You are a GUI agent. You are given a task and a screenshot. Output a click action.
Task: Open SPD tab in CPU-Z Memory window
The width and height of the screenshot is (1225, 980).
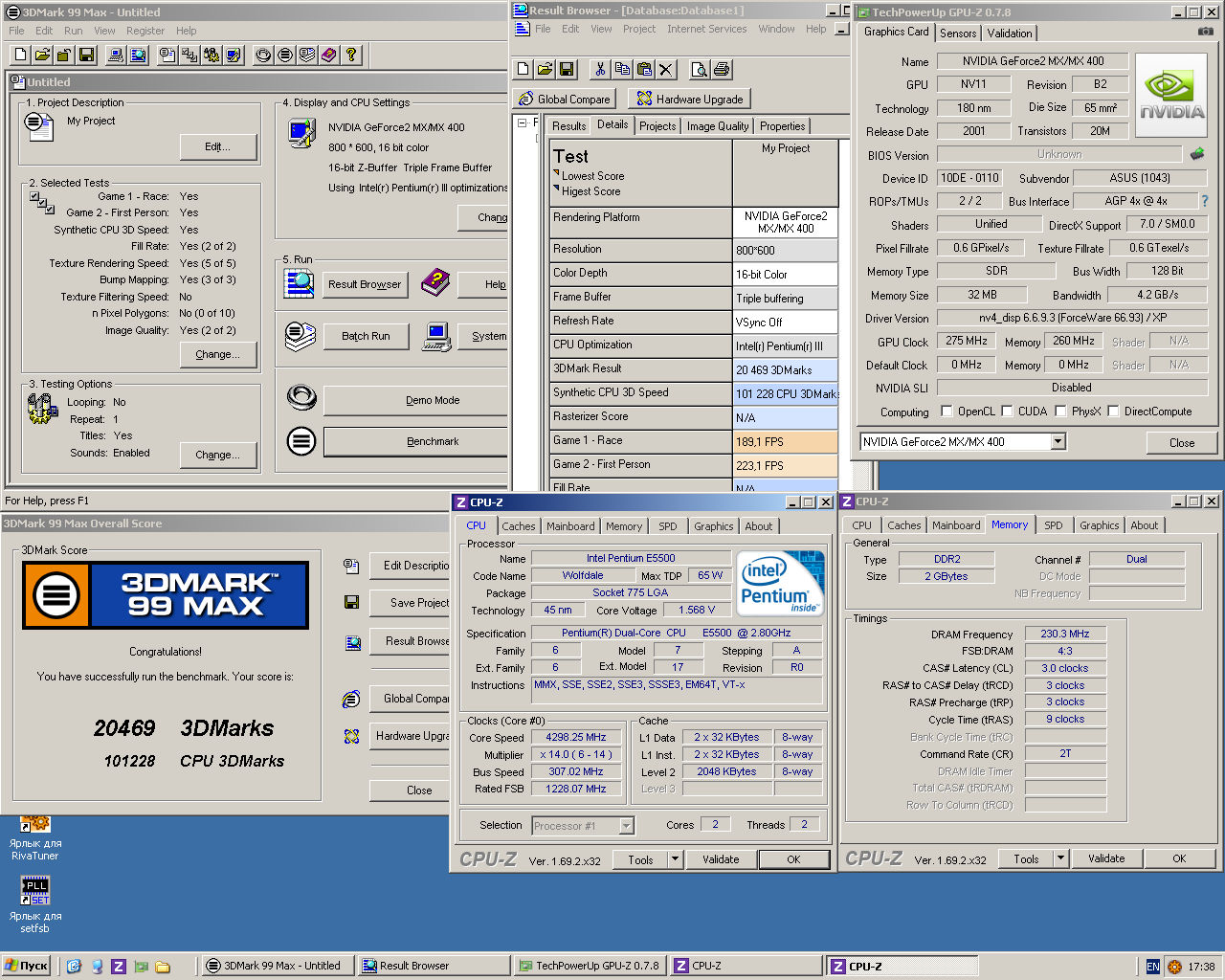click(x=1054, y=525)
